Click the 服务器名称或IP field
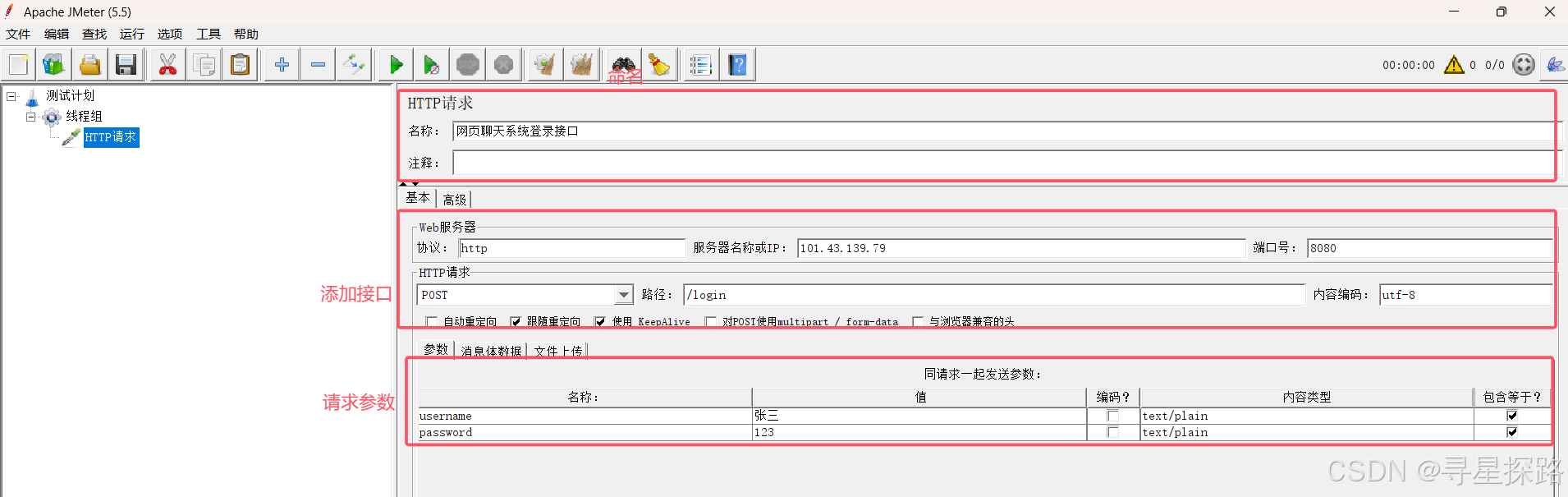This screenshot has width=1568, height=497. coord(1021,248)
